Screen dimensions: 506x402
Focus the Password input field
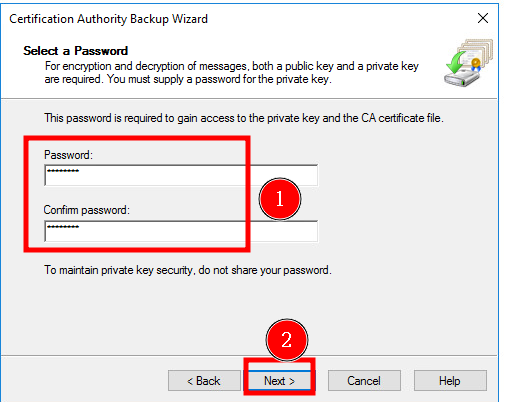point(181,175)
